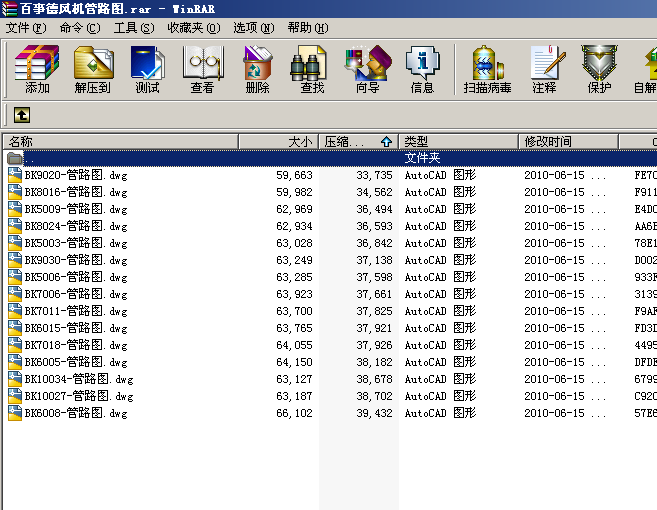Select file BK10034-管路图.dwg
657x510 pixels.
(x=79, y=379)
